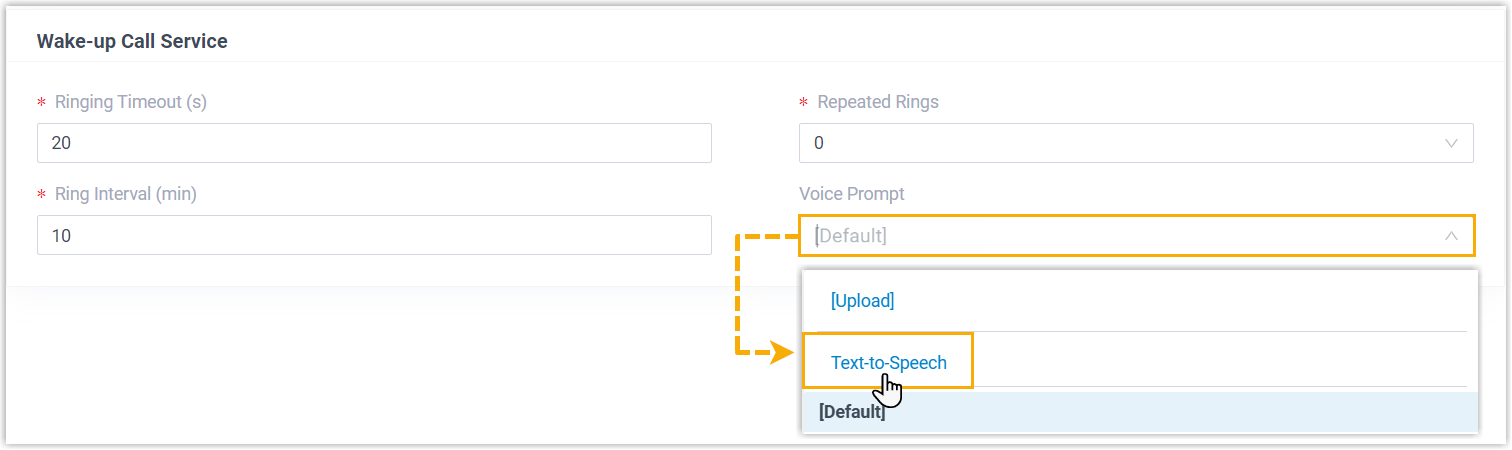
Task: Choose the [Upload] voice prompt option
Action: pos(862,300)
